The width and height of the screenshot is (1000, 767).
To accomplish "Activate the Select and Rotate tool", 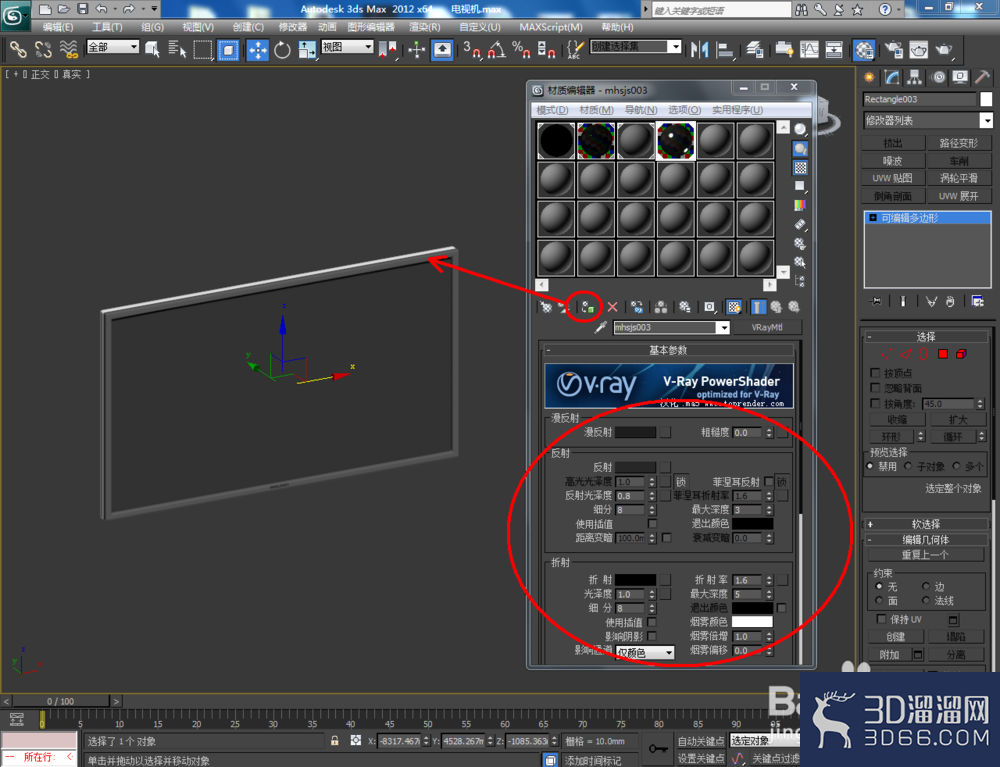I will (283, 50).
